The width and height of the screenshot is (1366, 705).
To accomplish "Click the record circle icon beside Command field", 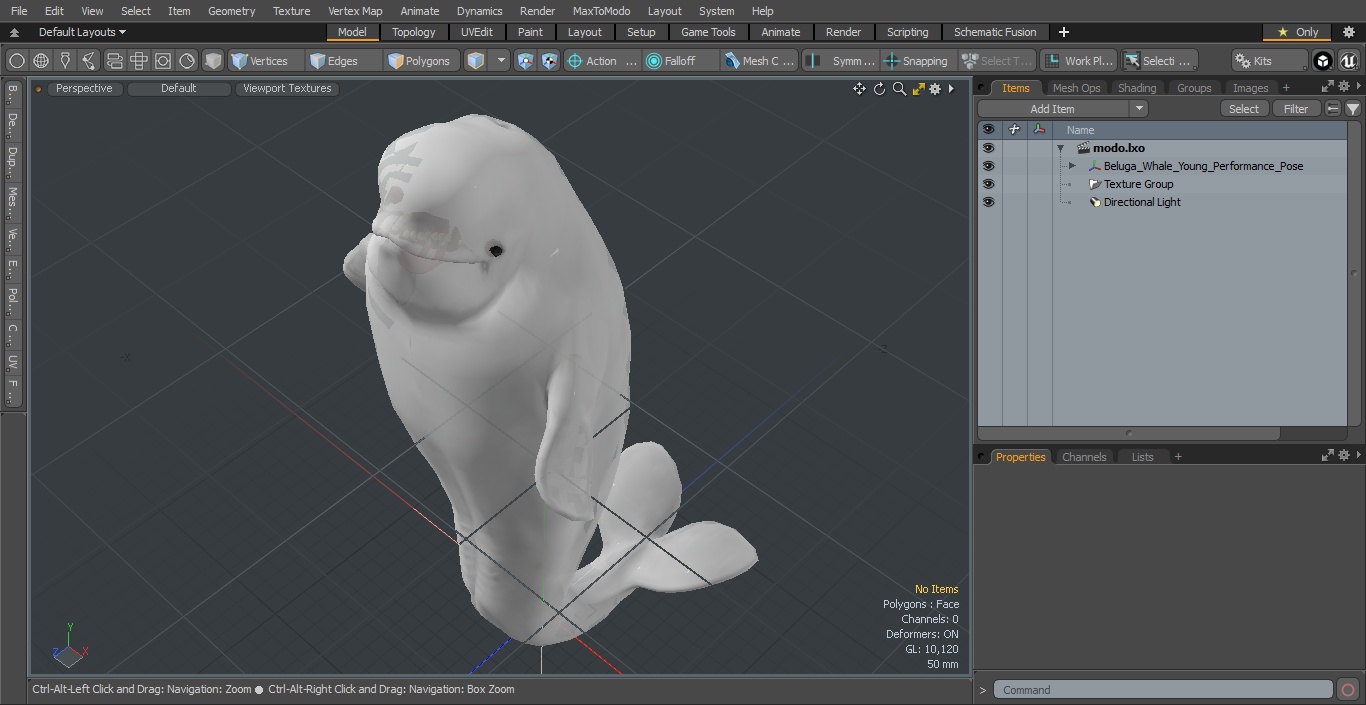I will [1348, 690].
